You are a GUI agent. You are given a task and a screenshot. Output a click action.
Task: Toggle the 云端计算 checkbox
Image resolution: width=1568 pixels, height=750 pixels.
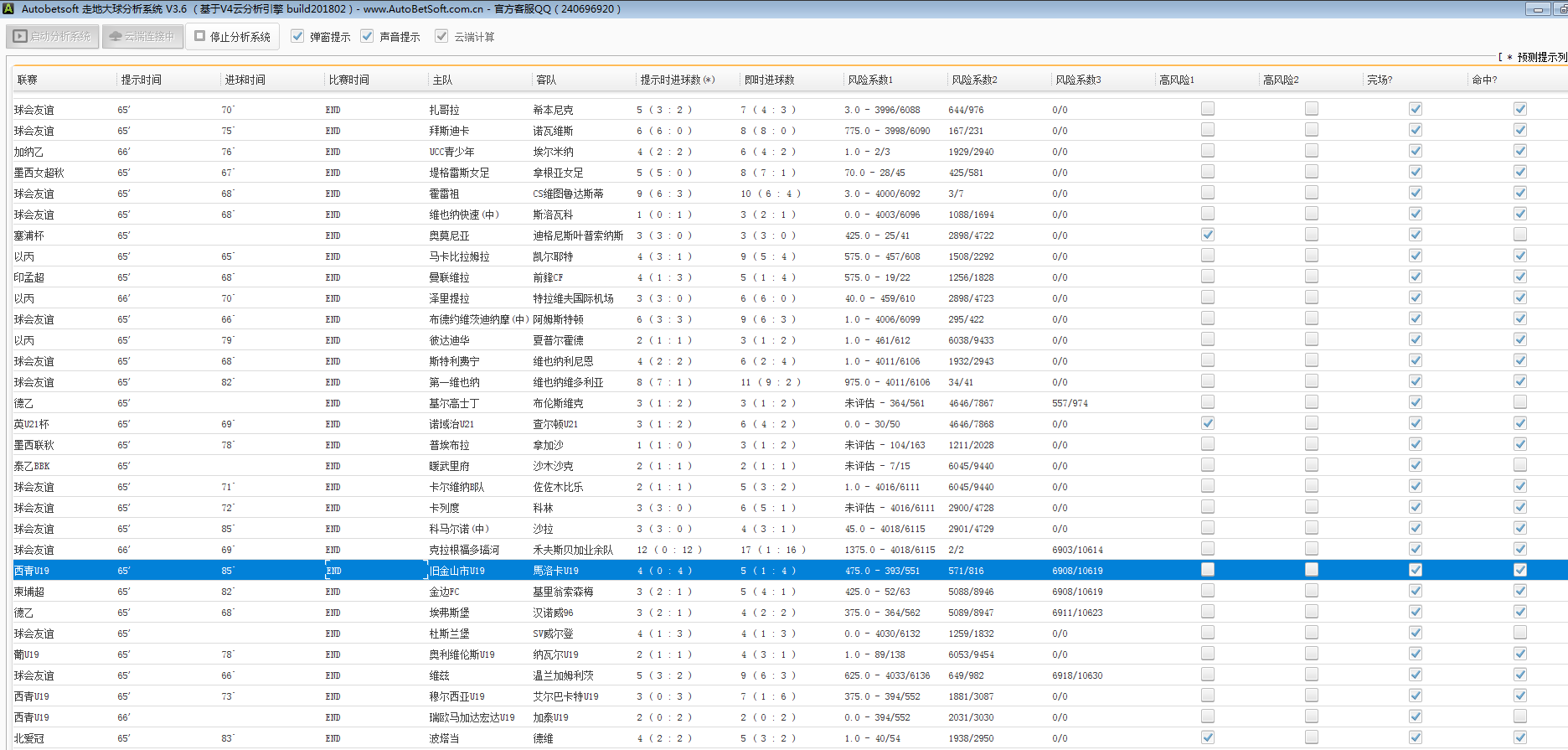(x=441, y=36)
